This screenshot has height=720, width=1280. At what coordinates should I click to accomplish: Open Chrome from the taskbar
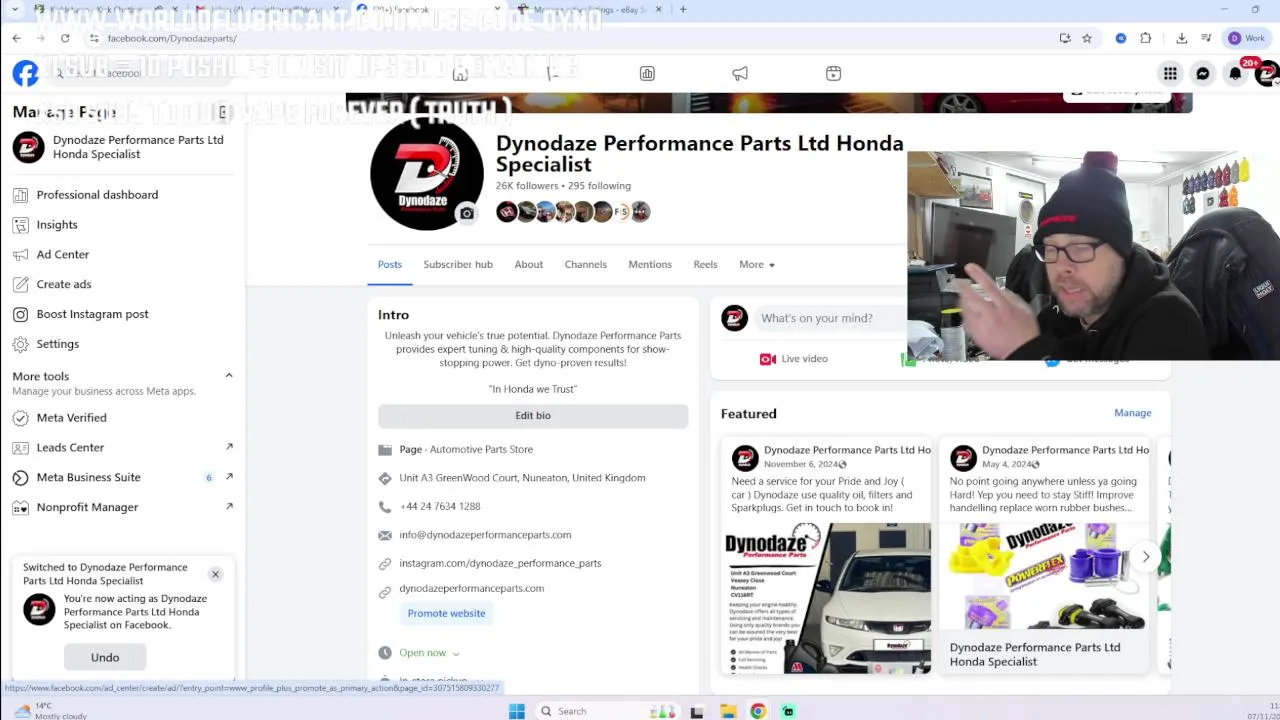pos(758,711)
